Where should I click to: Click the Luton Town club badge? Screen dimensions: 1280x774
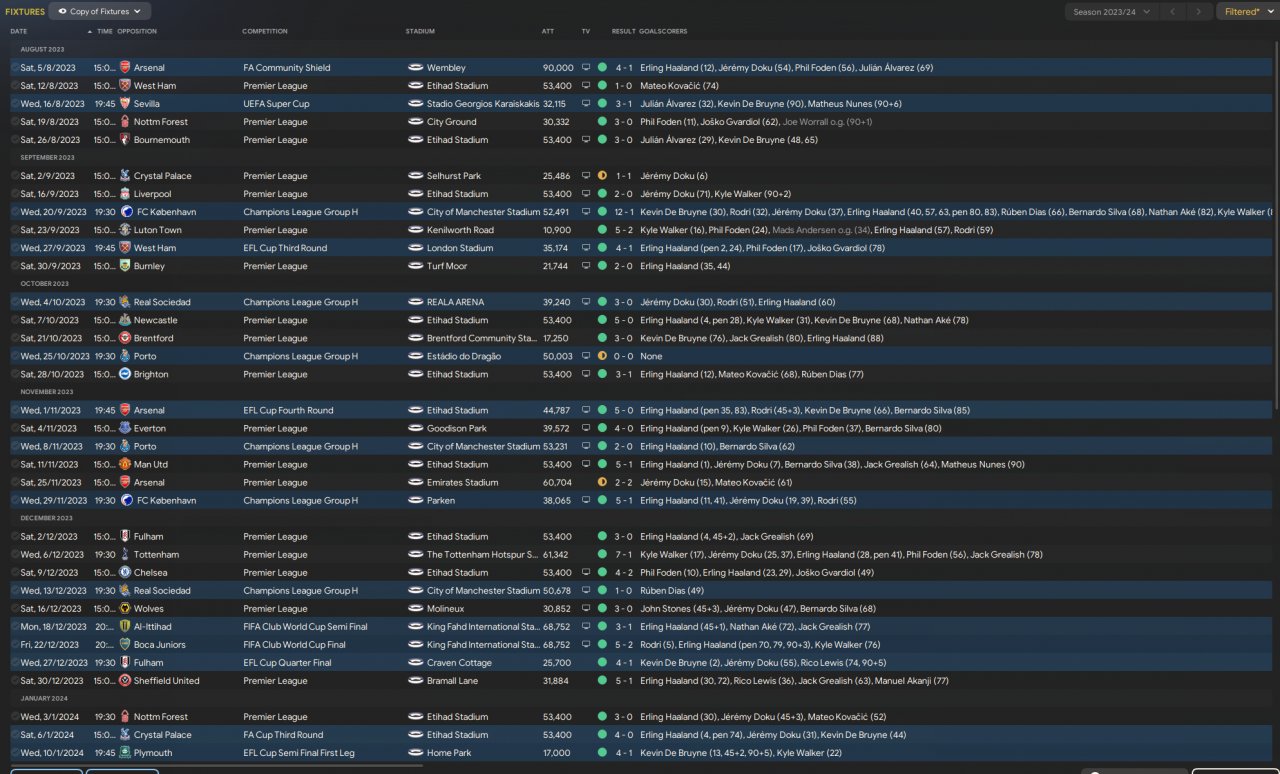coord(125,230)
